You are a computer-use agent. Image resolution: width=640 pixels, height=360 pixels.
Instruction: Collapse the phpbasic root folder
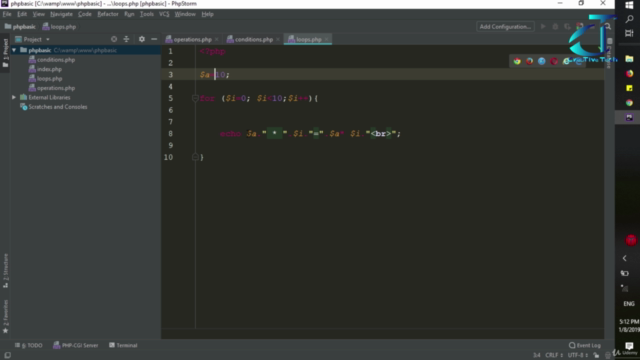point(14,50)
